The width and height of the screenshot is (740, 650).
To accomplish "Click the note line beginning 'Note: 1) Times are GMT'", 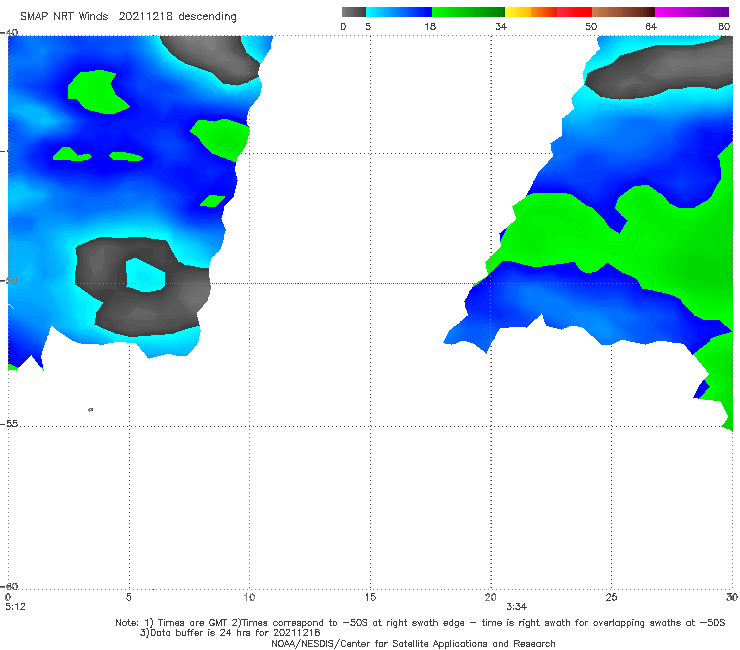I will click(x=420, y=623).
